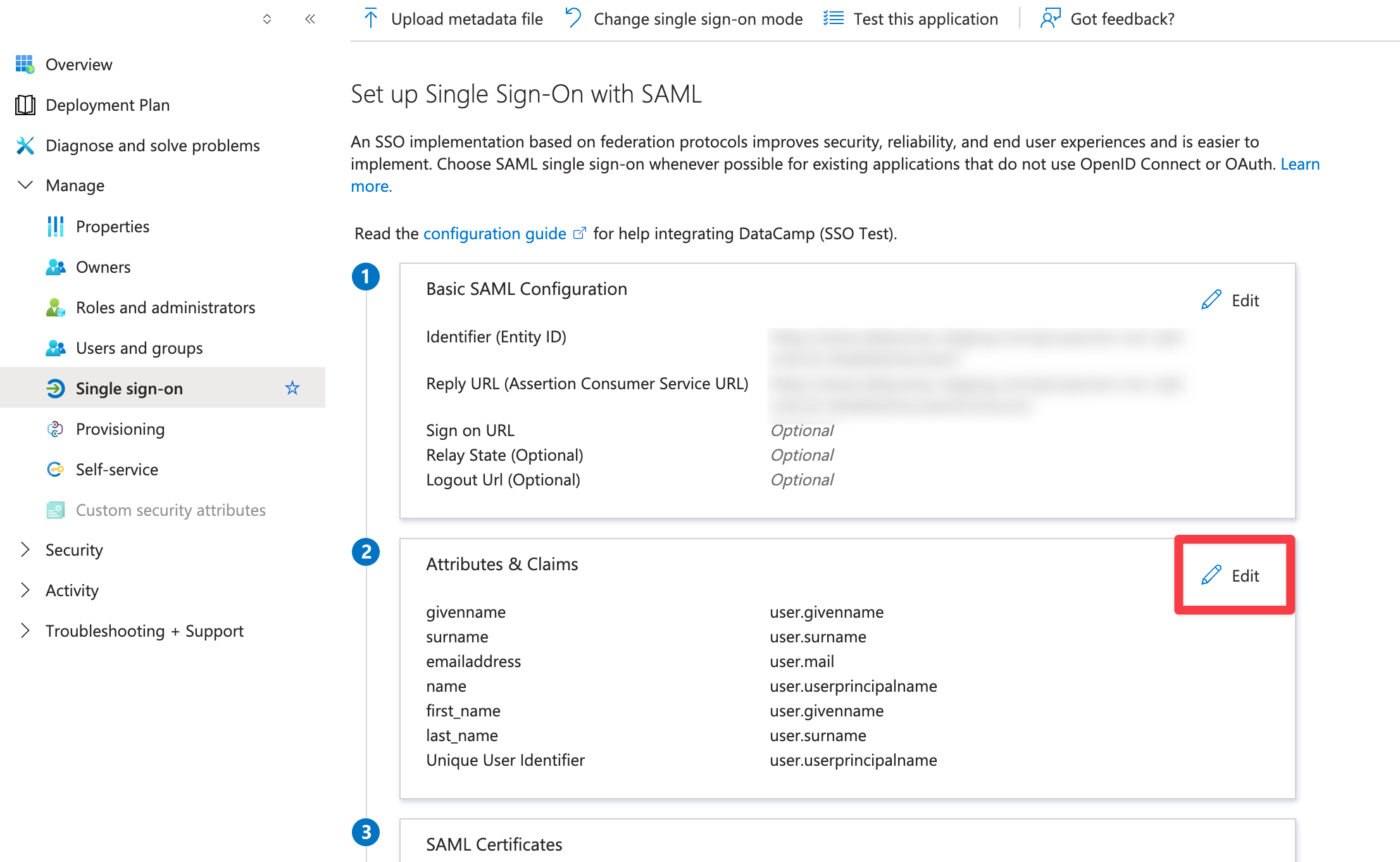
Task: Click the Properties bars icon
Action: (55, 226)
